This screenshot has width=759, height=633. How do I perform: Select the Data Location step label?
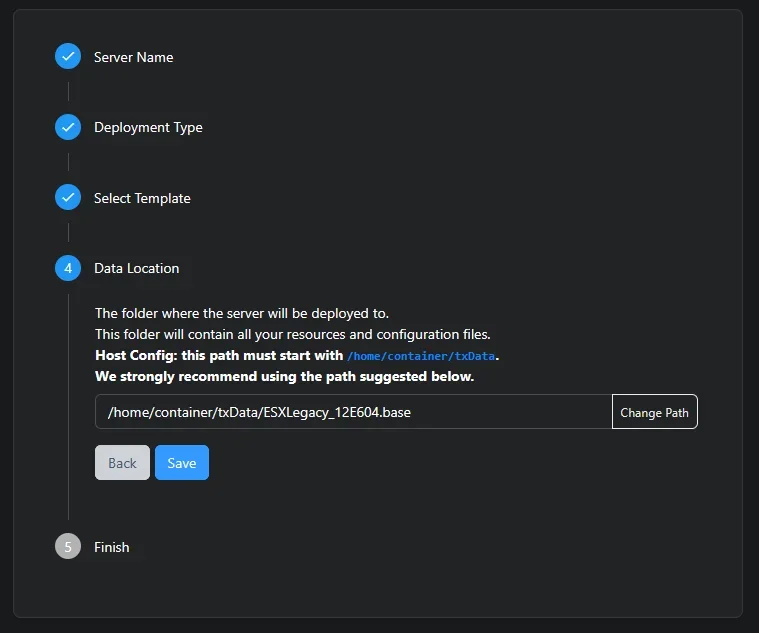click(x=137, y=269)
